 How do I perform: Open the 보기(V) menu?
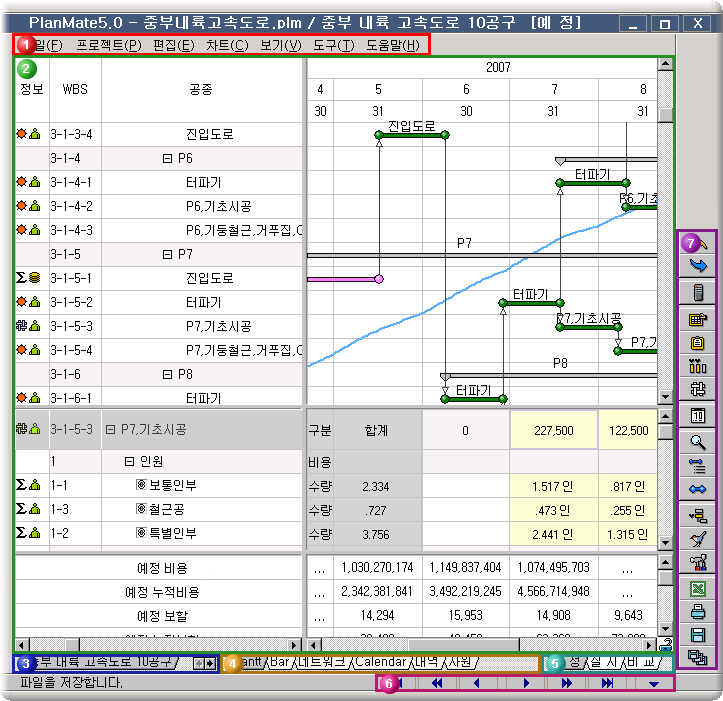coord(280,45)
